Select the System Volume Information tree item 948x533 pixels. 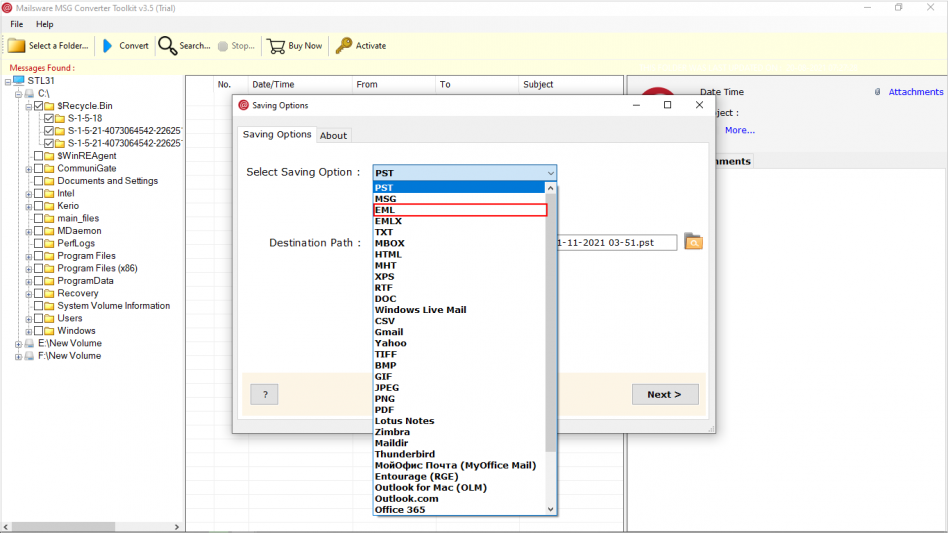click(x=114, y=306)
